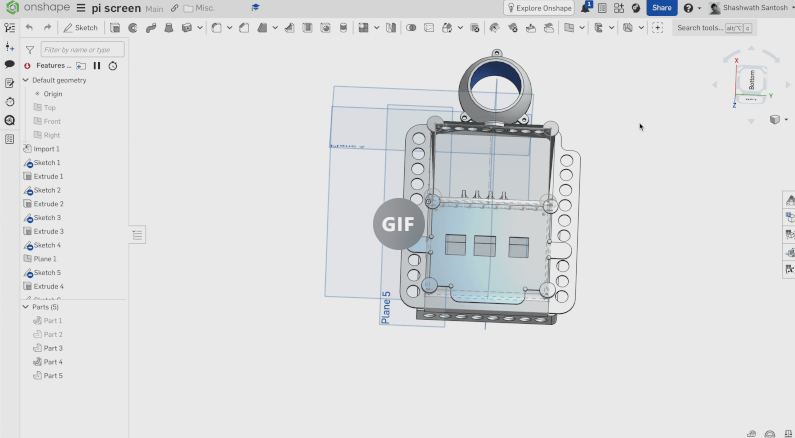The image size is (795, 438).
Task: Click the Sketch button
Action: (80, 28)
